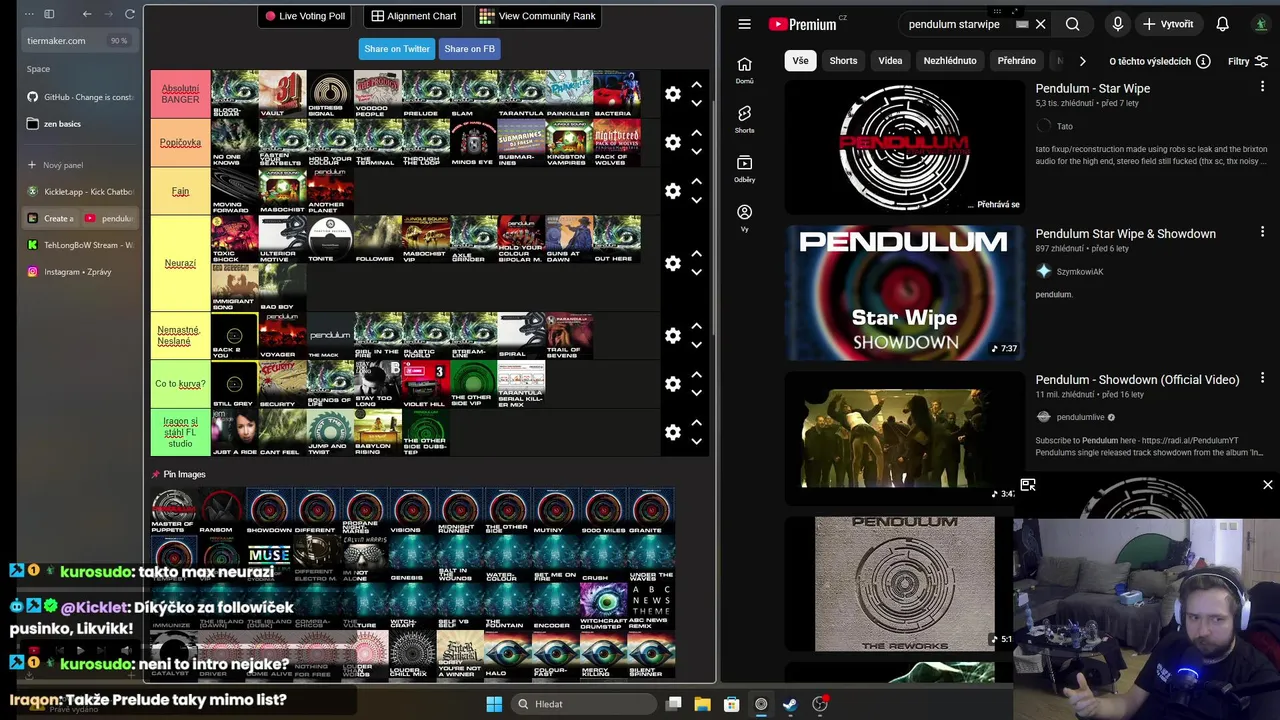
Task: Move Neurazí tier up with arrow
Action: click(697, 254)
